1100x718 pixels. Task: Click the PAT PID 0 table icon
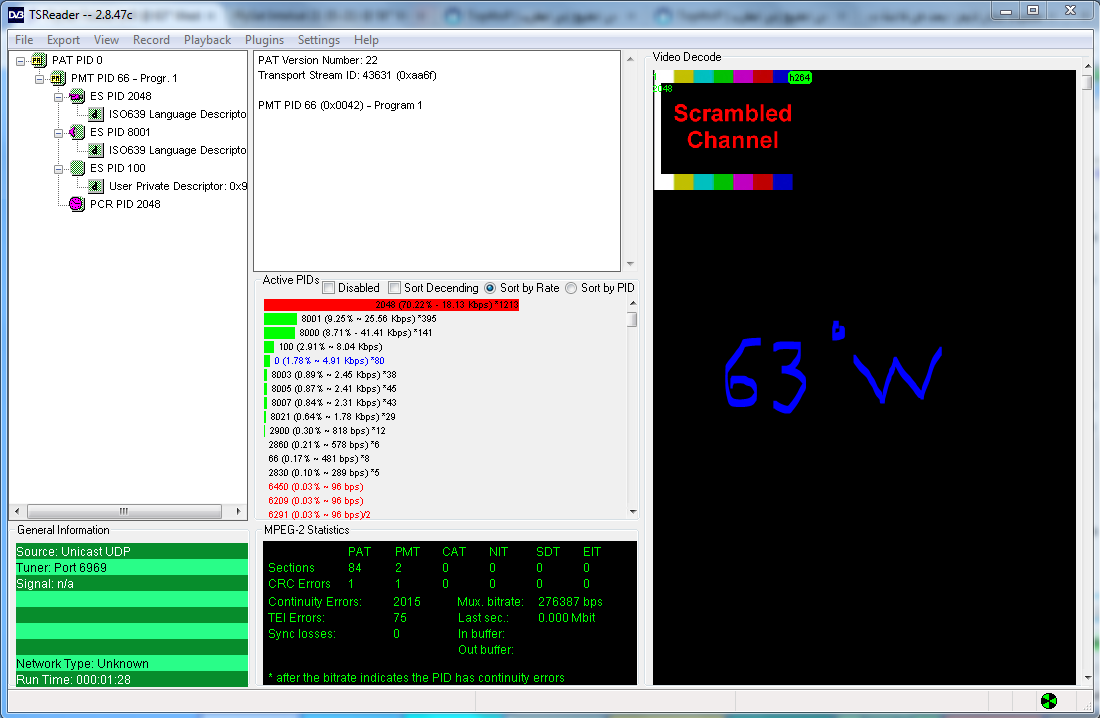[40, 60]
